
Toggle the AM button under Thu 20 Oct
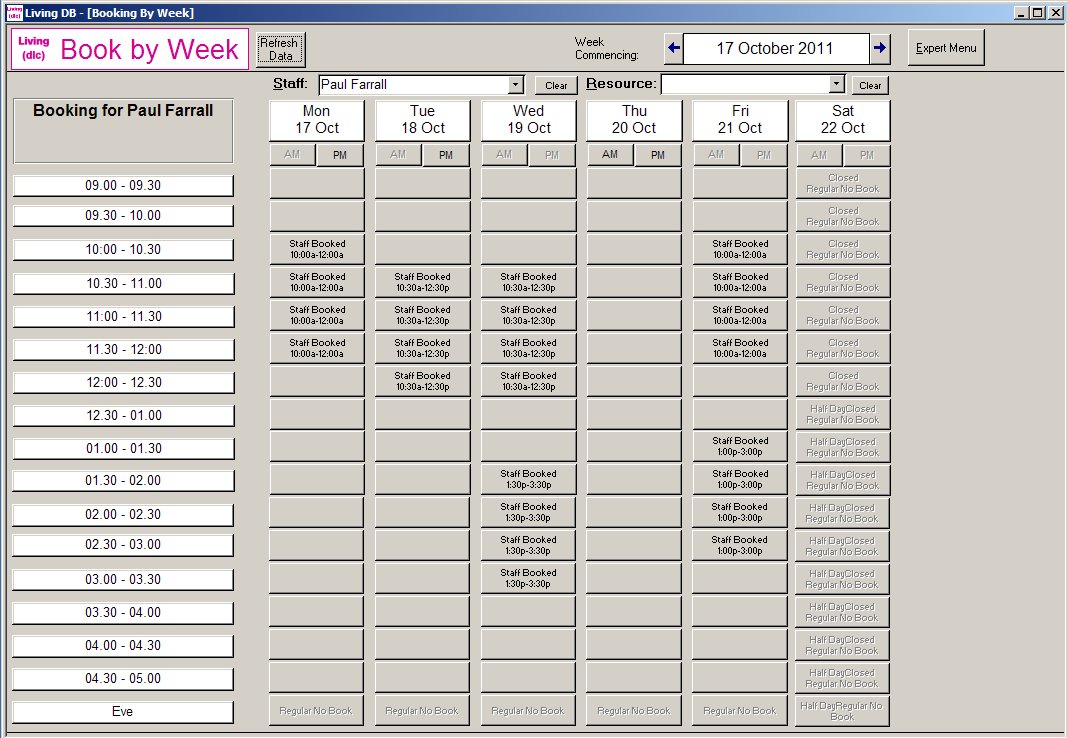(x=610, y=155)
